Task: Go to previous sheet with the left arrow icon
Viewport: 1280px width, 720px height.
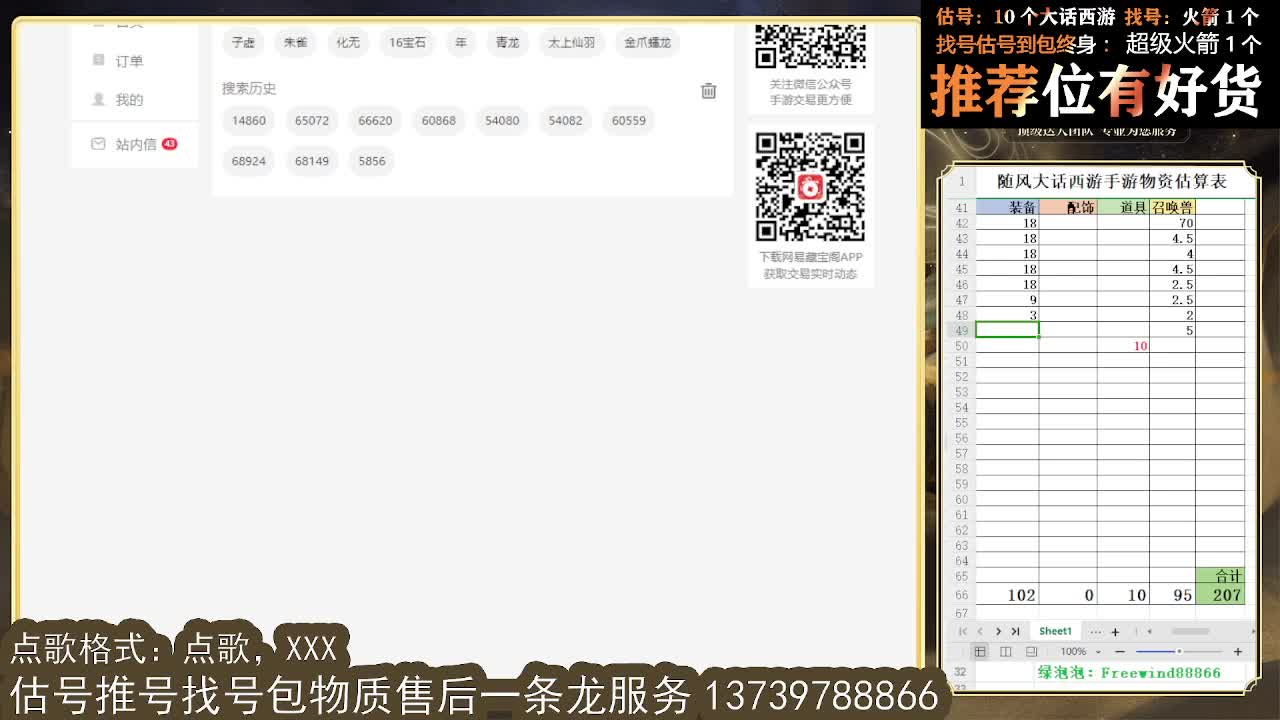Action: [x=980, y=631]
